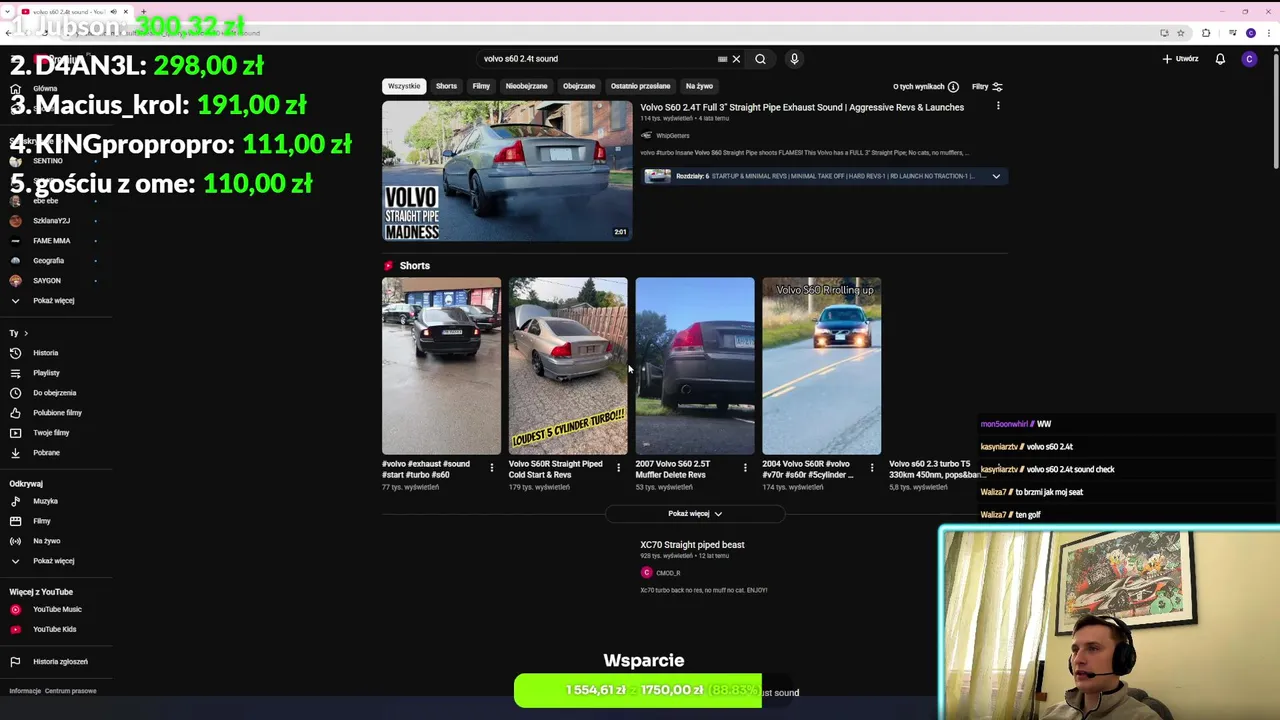Click the magnifier search button
Screen dimensions: 1280x720
pos(760,59)
